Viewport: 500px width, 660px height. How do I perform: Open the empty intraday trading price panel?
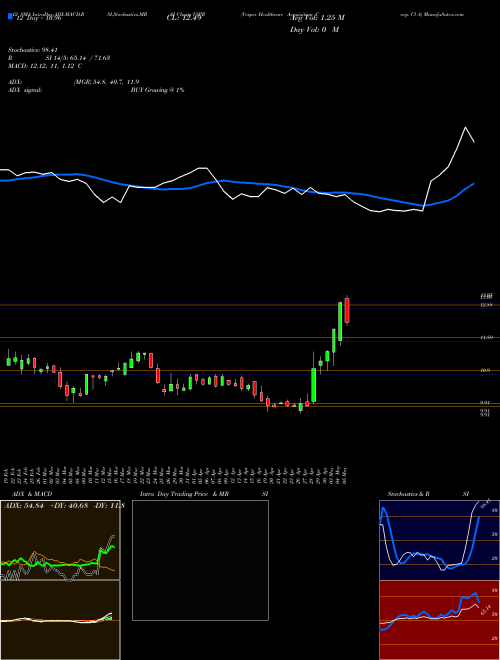coord(200,560)
